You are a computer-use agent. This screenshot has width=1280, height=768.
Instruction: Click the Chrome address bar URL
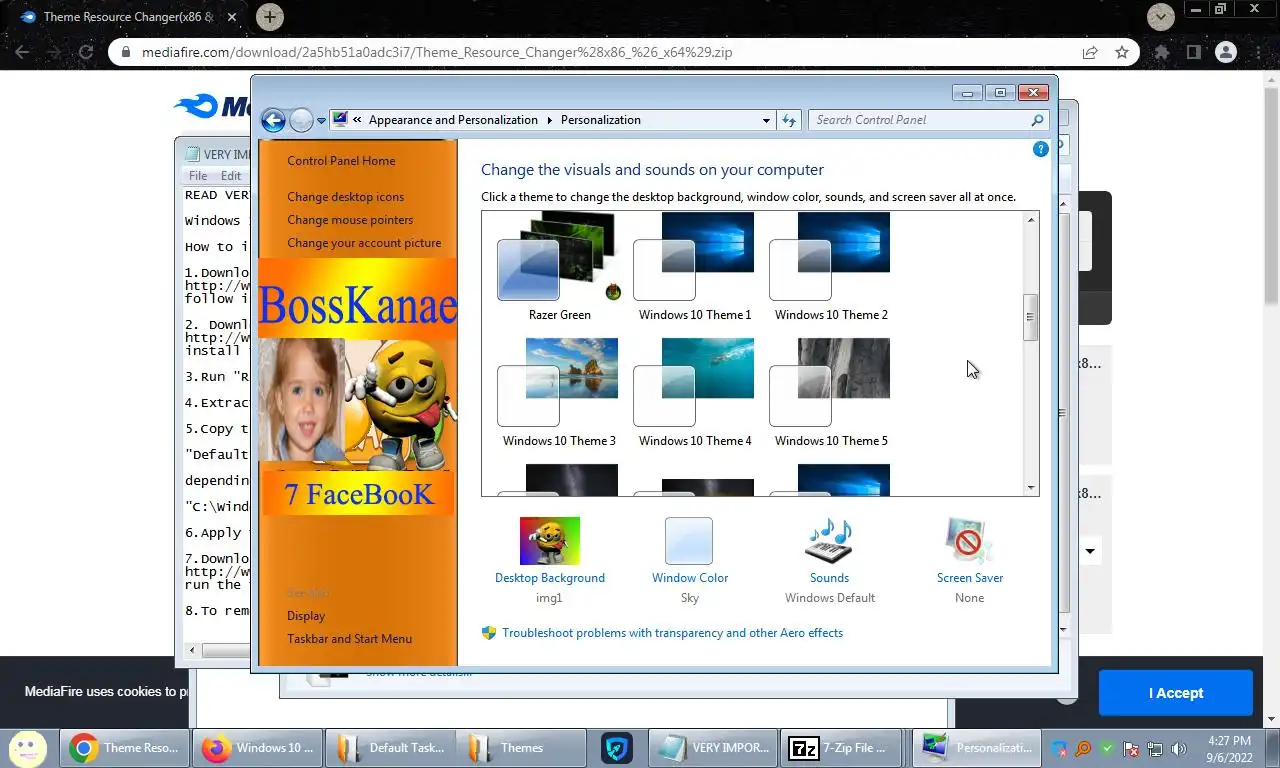(437, 52)
